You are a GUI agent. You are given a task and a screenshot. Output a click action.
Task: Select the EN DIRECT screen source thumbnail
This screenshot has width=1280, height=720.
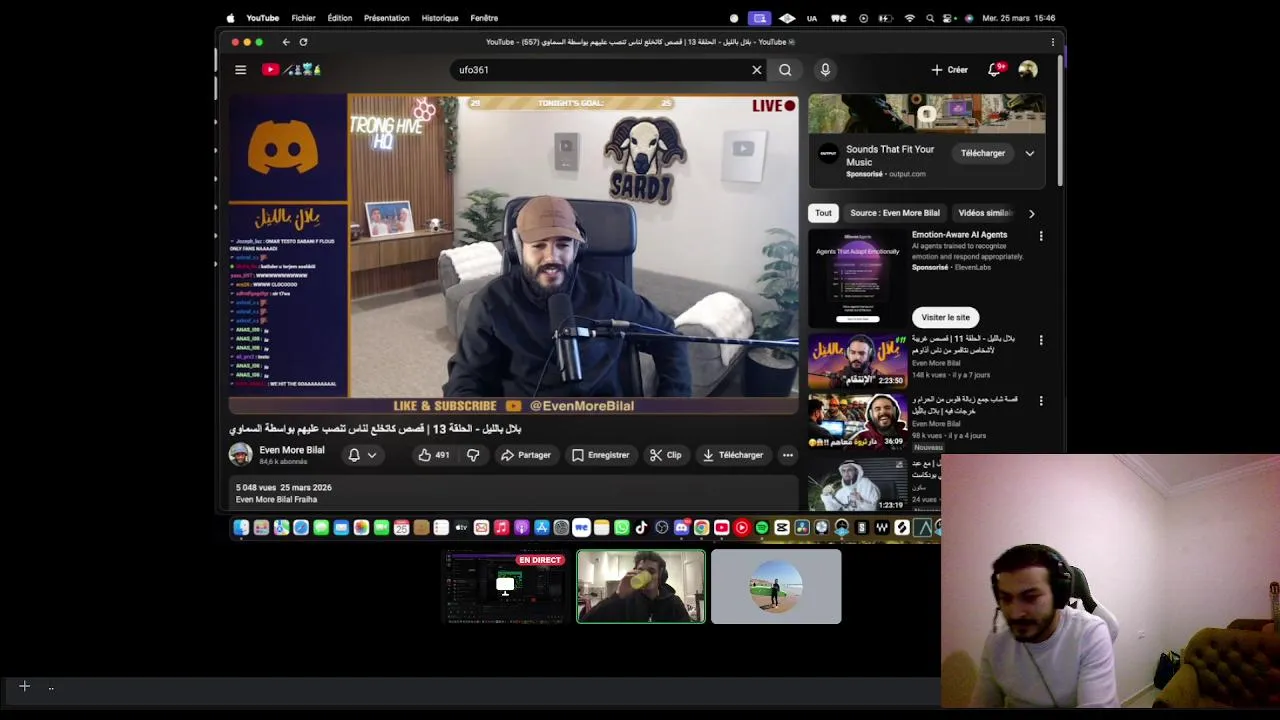(505, 587)
